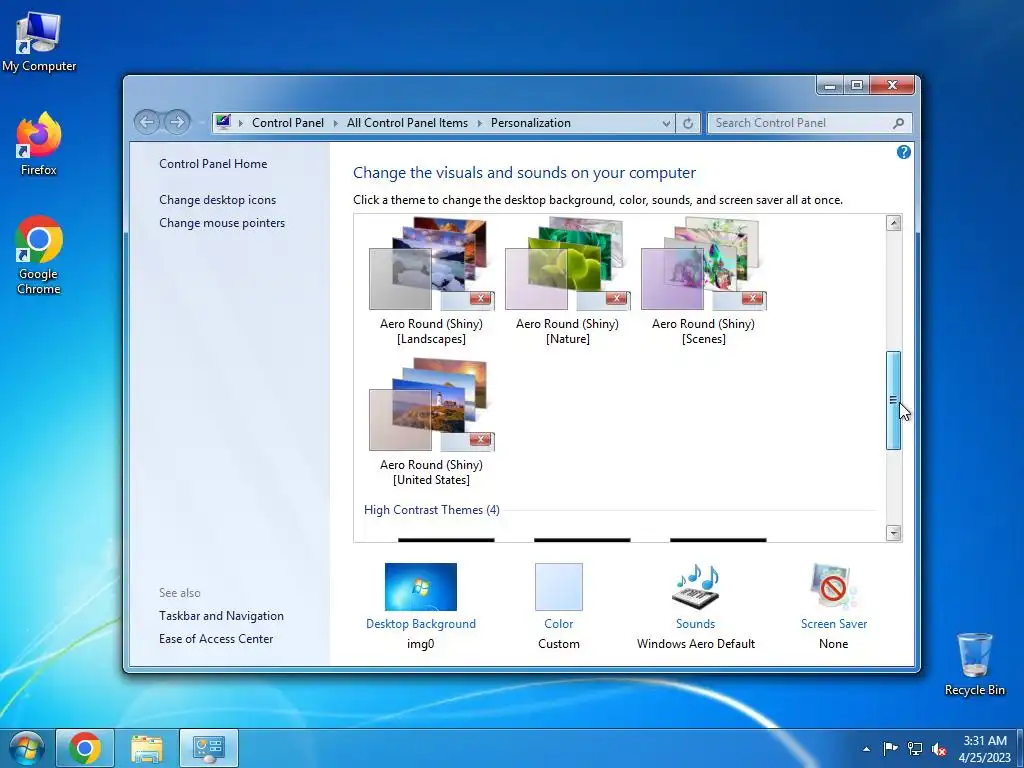1024x768 pixels.
Task: Click the theme list scroll up arrow
Action: (x=893, y=223)
